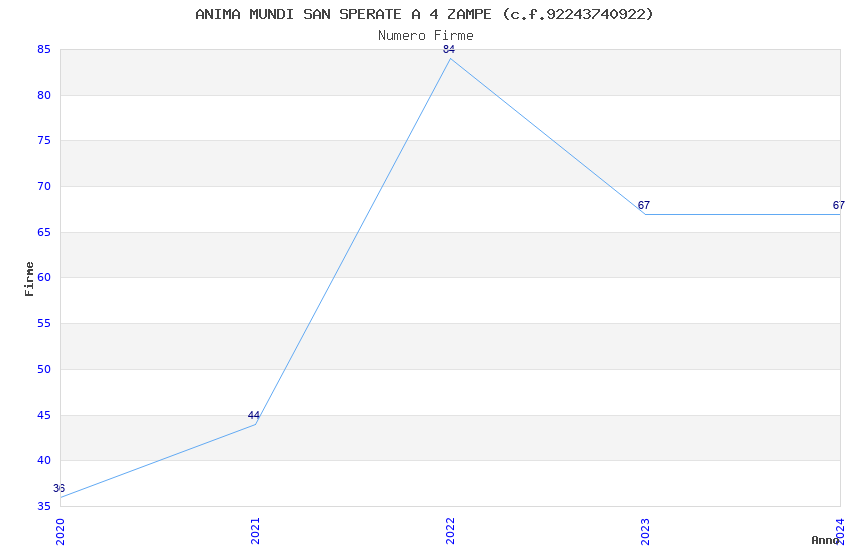Click the y-axis tick value 35
The height and width of the screenshot is (550, 850).
[x=44, y=506]
